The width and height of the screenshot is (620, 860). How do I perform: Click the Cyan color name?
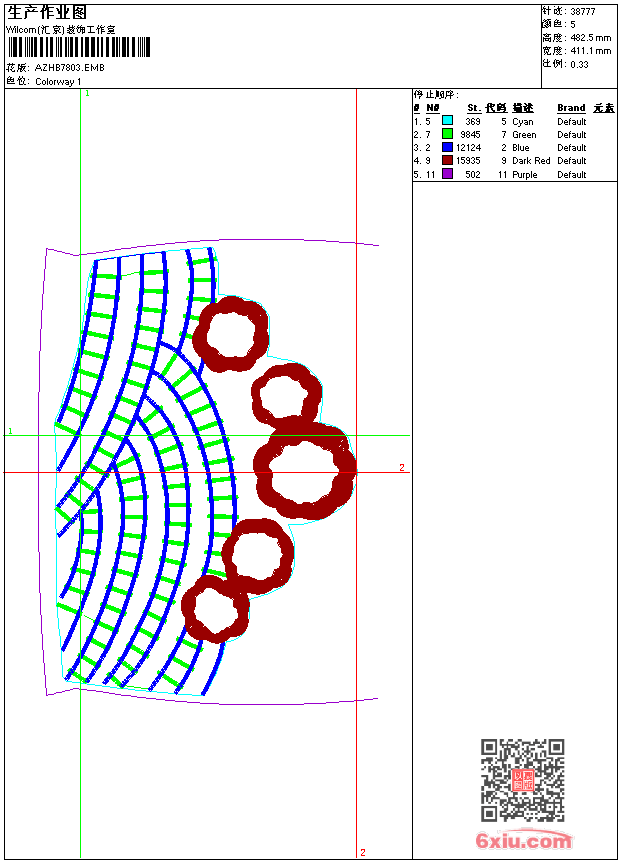tap(523, 122)
